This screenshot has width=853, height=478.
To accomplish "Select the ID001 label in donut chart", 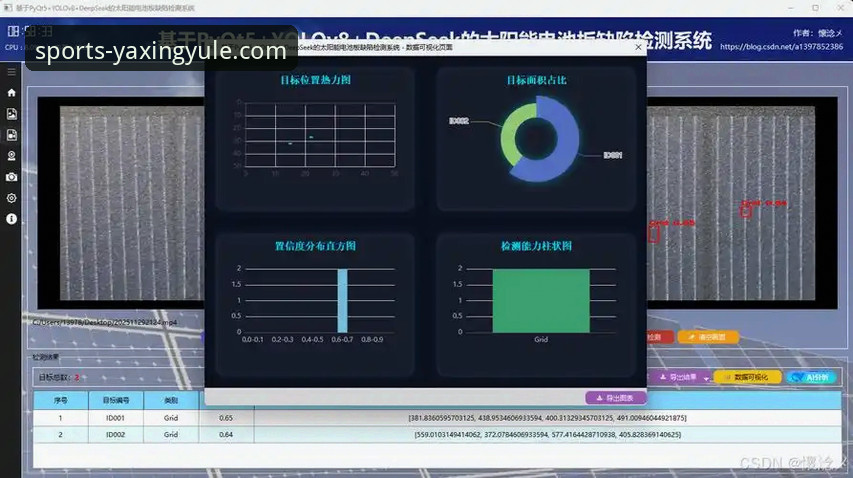I will coord(613,156).
